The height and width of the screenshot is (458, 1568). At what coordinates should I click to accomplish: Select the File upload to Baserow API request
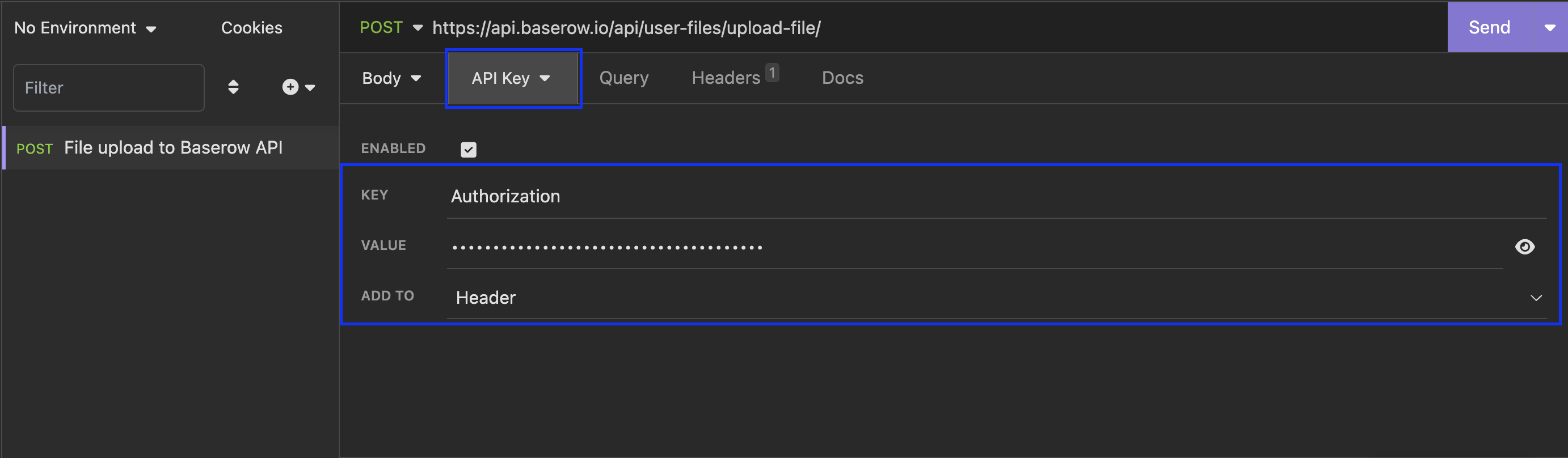[173, 147]
